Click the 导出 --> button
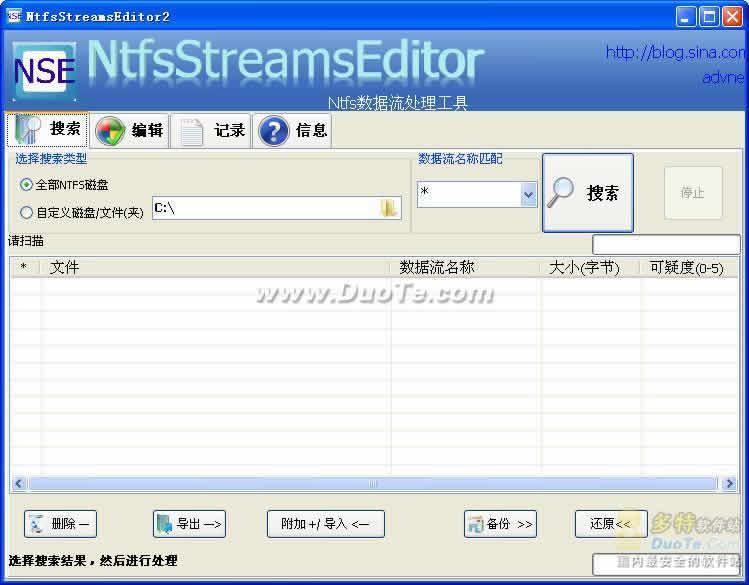This screenshot has height=585, width=749. tap(189, 524)
